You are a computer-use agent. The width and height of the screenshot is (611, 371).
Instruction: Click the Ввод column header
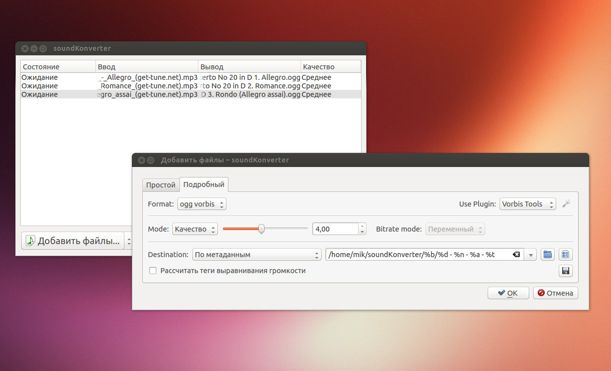147,67
